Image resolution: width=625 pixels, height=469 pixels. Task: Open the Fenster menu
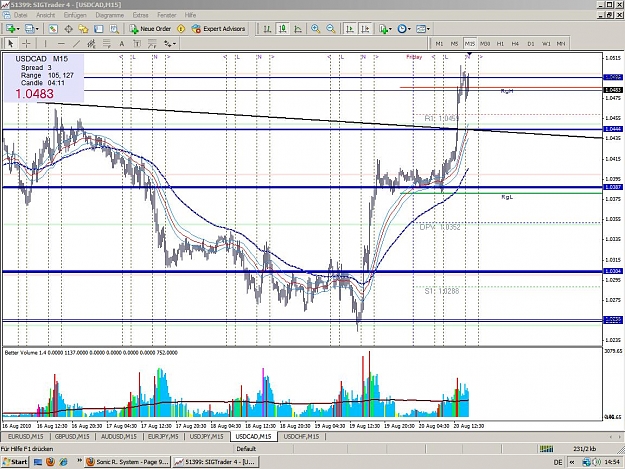167,15
